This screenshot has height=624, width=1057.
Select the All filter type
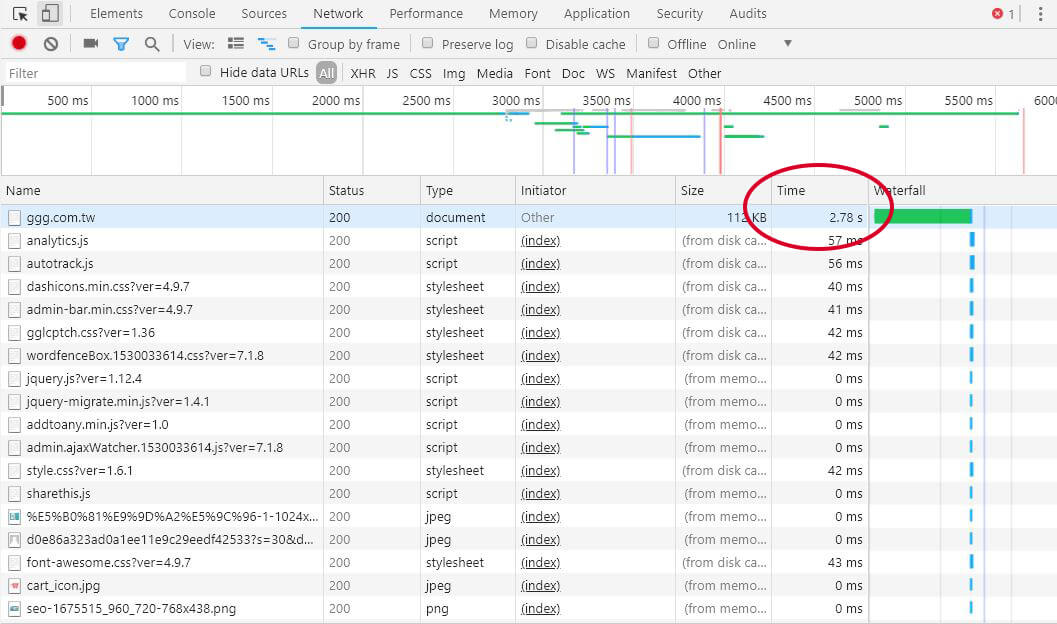click(x=326, y=73)
